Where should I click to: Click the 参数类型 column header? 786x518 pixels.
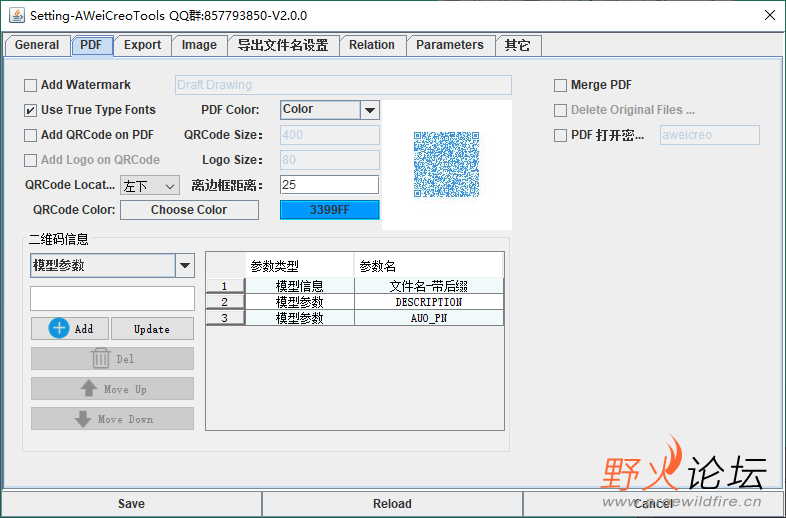[x=300, y=266]
